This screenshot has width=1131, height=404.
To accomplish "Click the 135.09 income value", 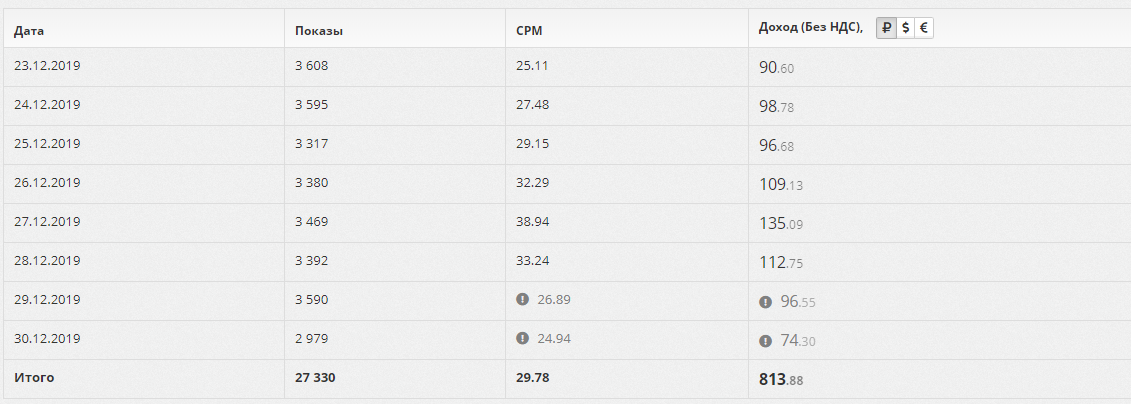I will coord(780,224).
